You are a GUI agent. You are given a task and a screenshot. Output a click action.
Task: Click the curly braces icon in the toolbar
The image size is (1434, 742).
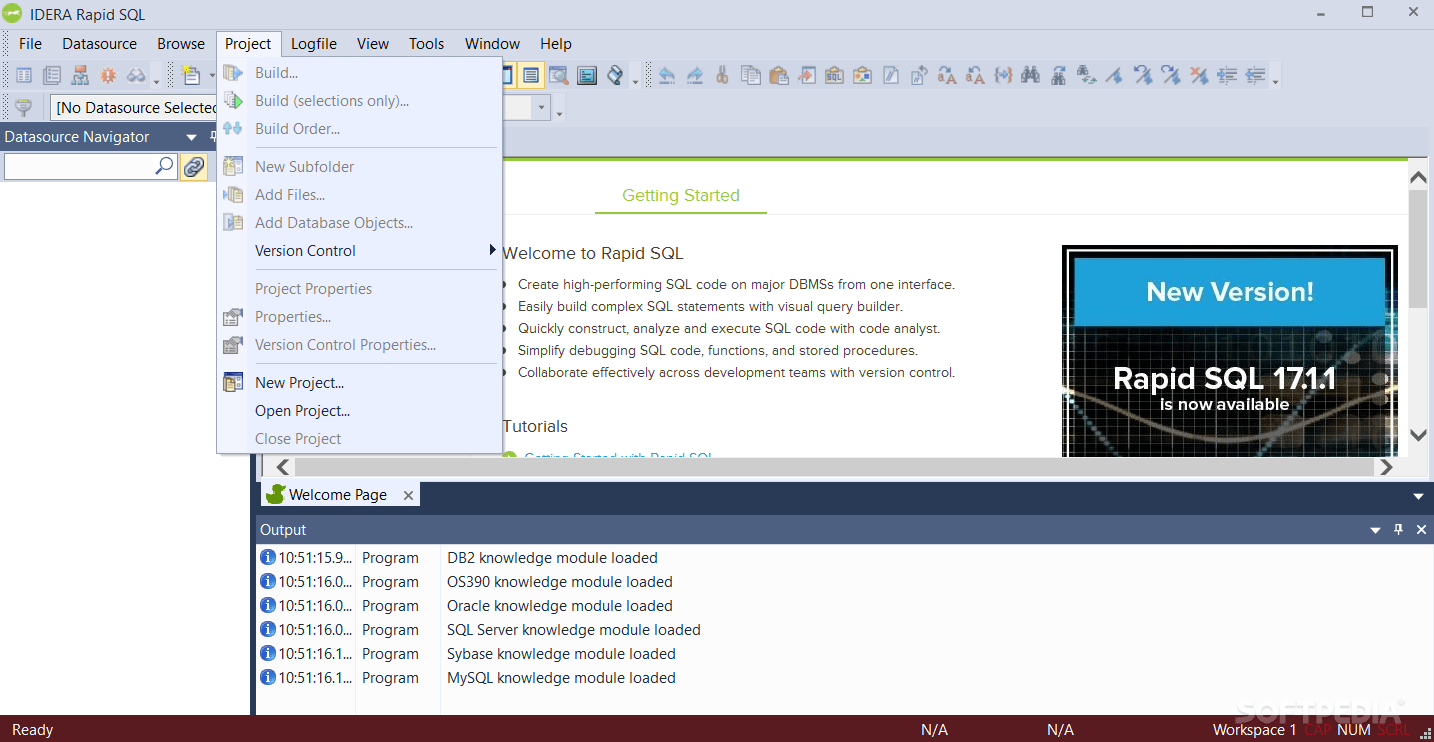(1003, 75)
